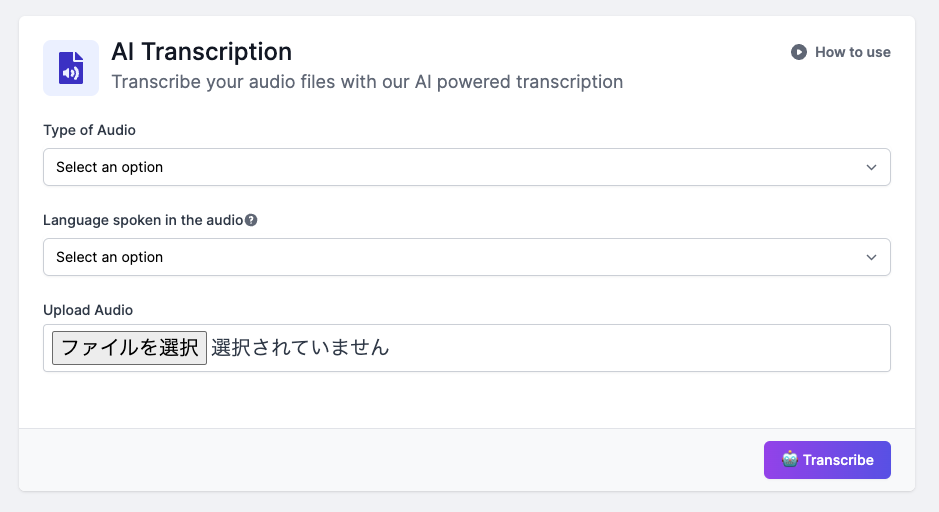Click the 選択されていません file status text
Viewport: 939px width, 512px height.
coord(300,348)
